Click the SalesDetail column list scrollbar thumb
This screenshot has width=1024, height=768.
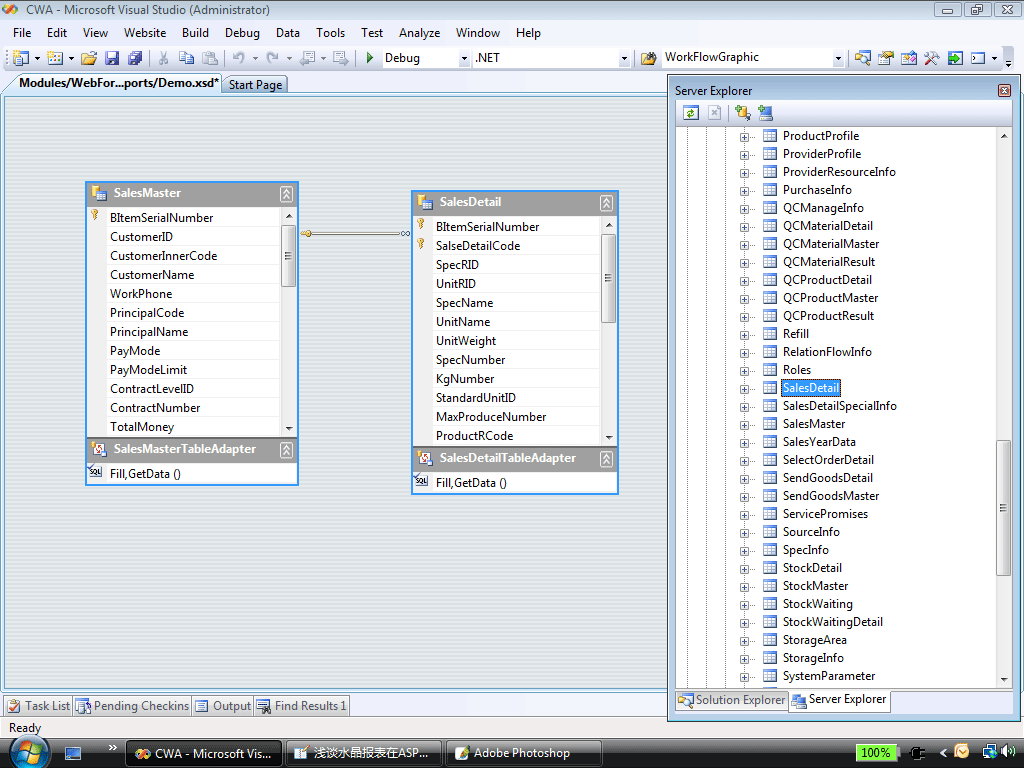tap(608, 278)
